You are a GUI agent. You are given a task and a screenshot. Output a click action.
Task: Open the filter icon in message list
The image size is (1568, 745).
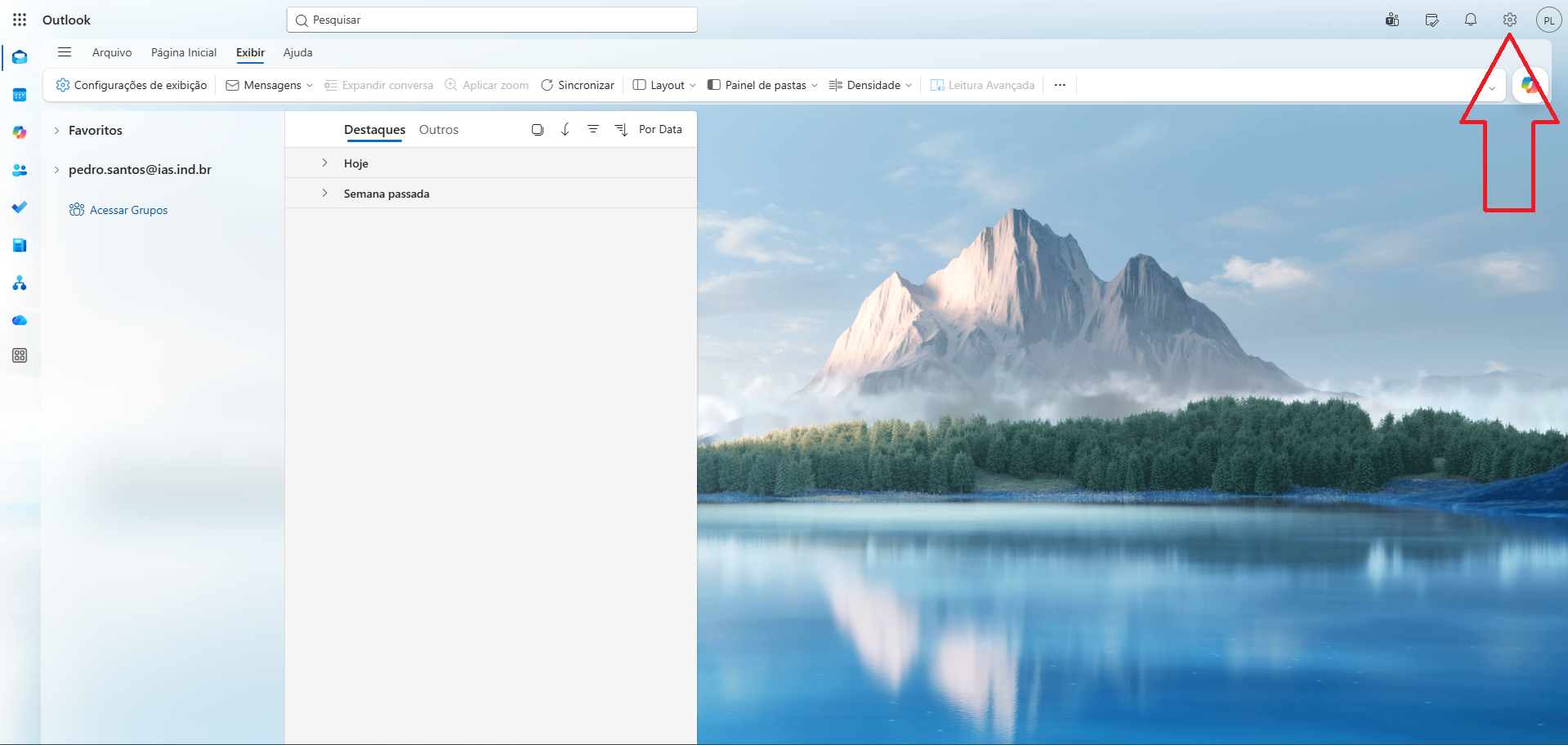(593, 129)
